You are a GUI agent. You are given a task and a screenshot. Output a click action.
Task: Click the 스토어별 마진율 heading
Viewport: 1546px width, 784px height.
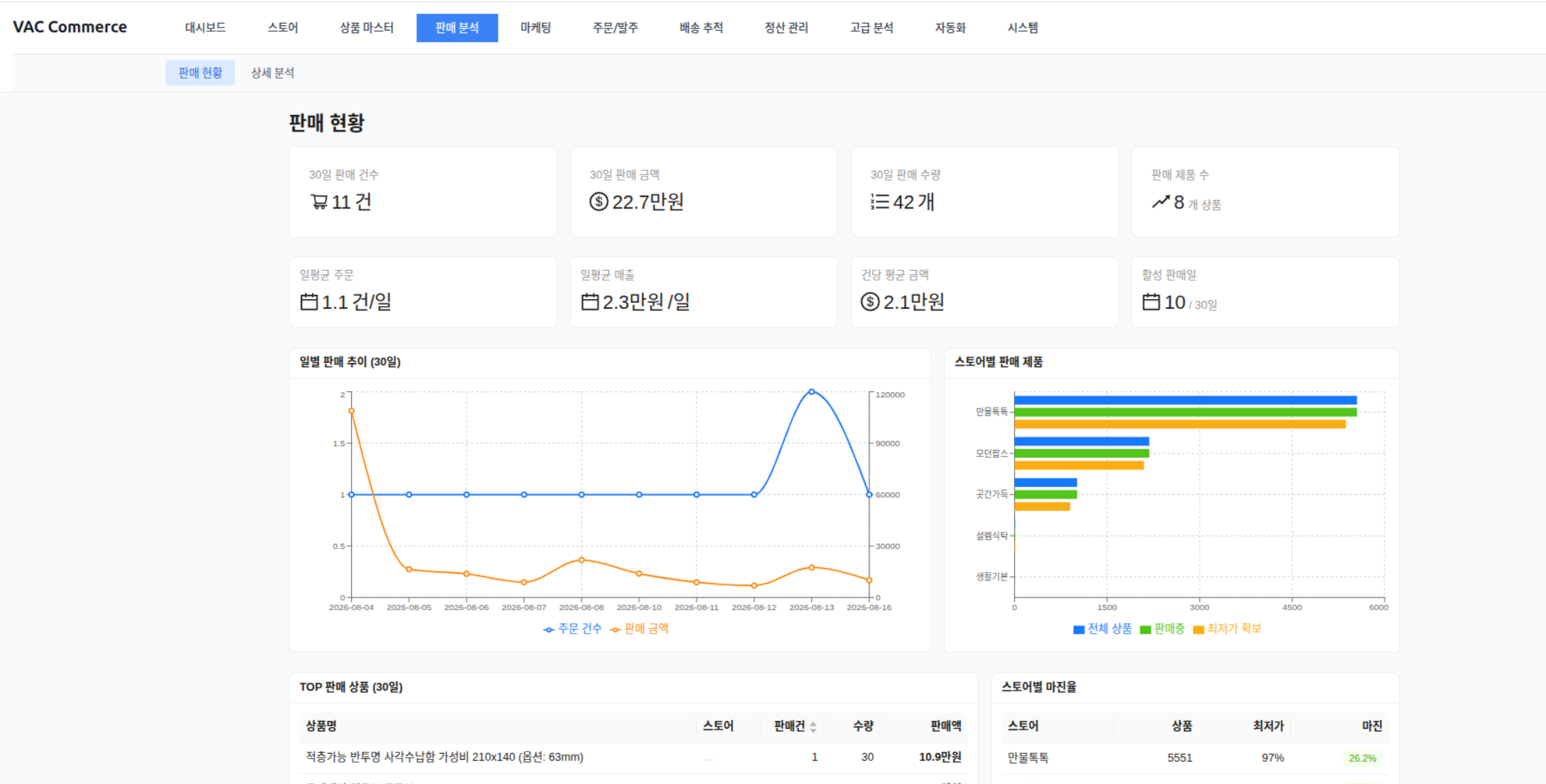[1039, 687]
